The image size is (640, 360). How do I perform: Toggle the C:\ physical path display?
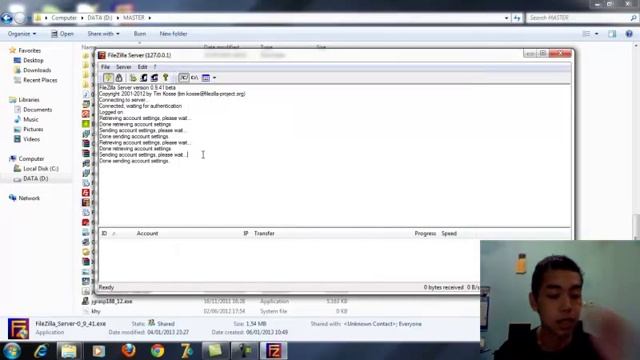[195, 78]
